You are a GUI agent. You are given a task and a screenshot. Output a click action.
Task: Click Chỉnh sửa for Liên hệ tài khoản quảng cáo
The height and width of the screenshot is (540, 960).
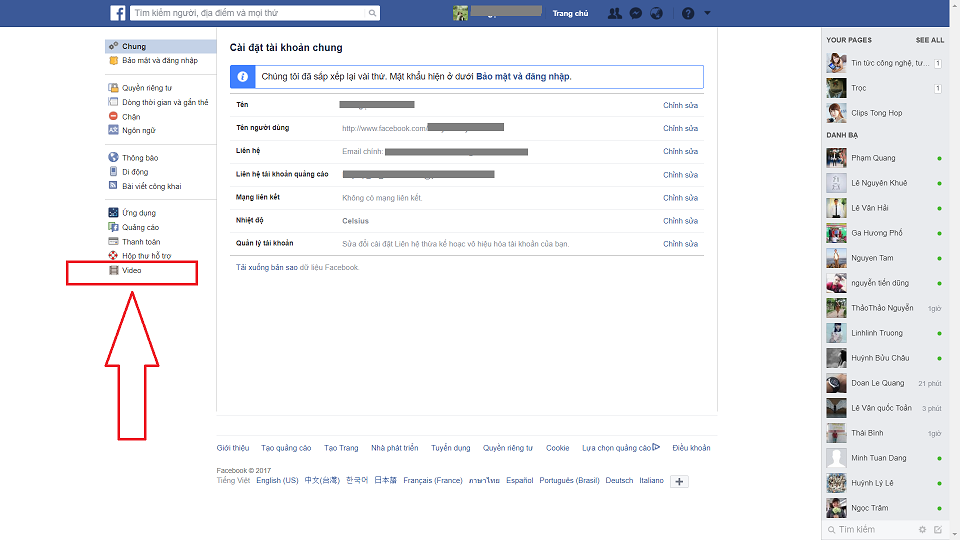[x=680, y=174]
